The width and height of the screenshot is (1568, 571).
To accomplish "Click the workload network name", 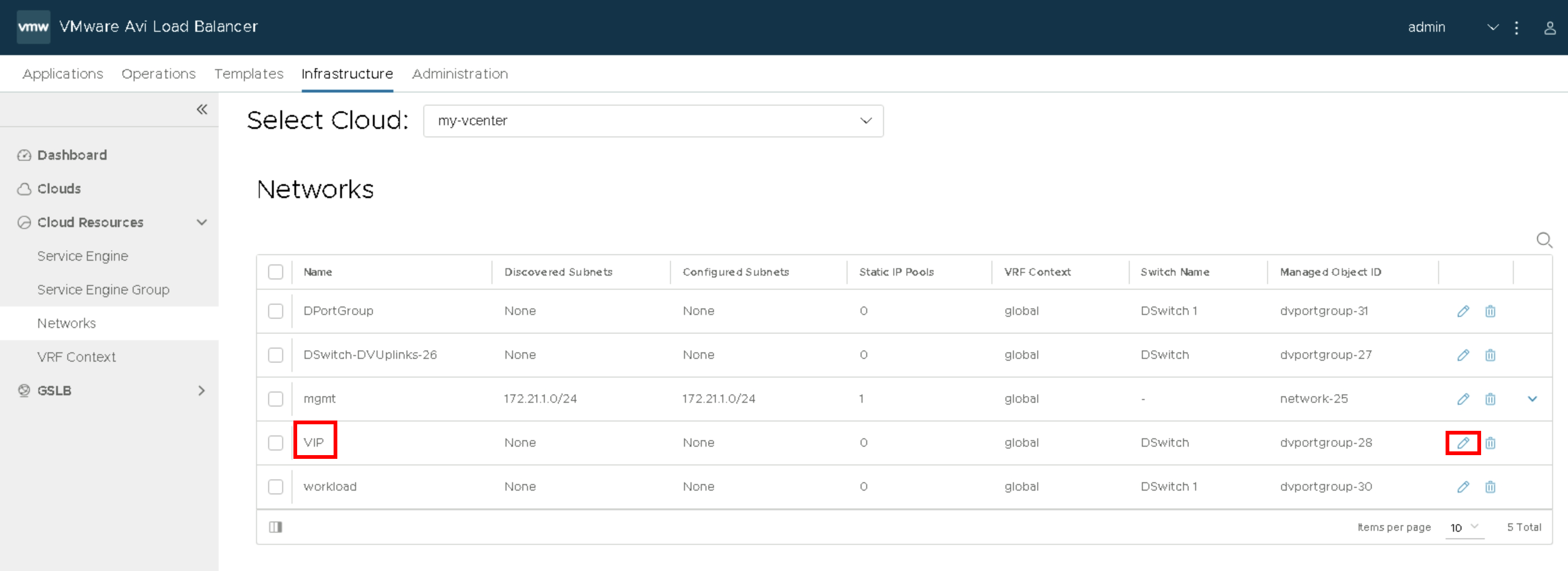I will tap(330, 486).
